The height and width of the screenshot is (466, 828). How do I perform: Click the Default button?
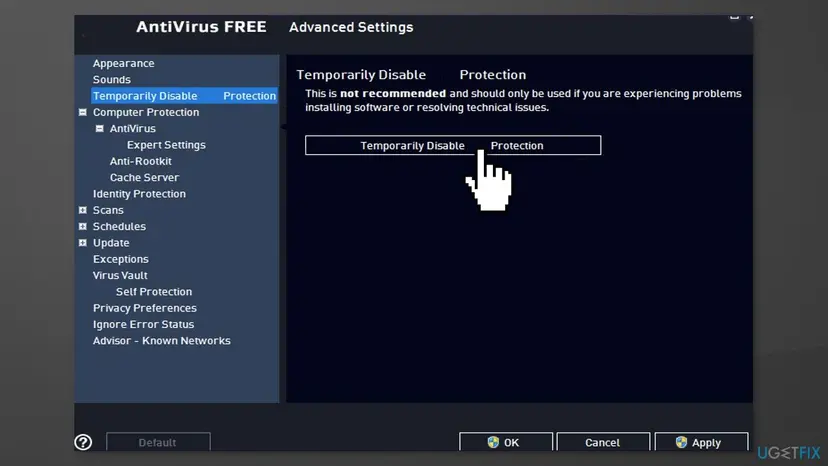tap(158, 442)
